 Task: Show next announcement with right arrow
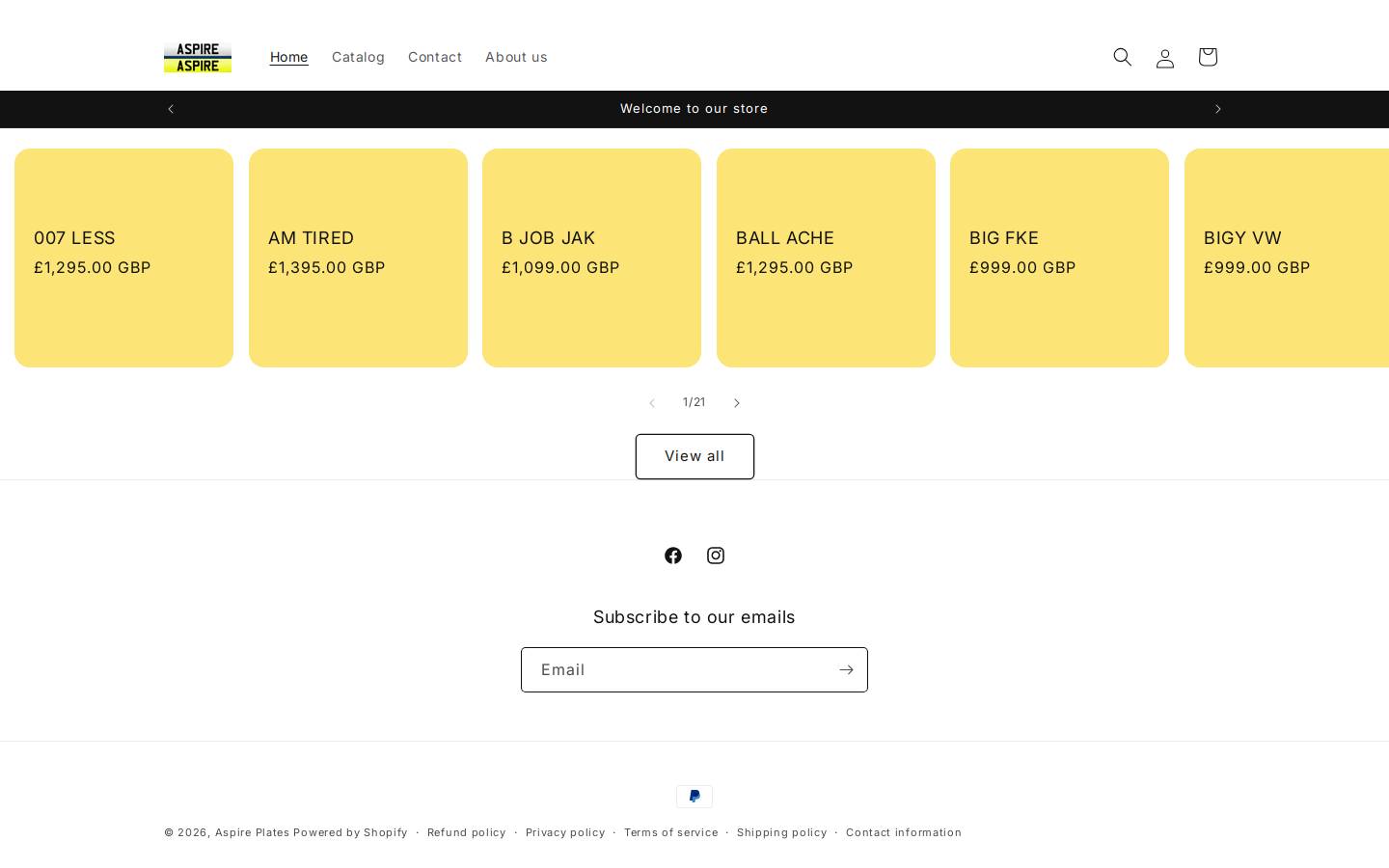1217,109
